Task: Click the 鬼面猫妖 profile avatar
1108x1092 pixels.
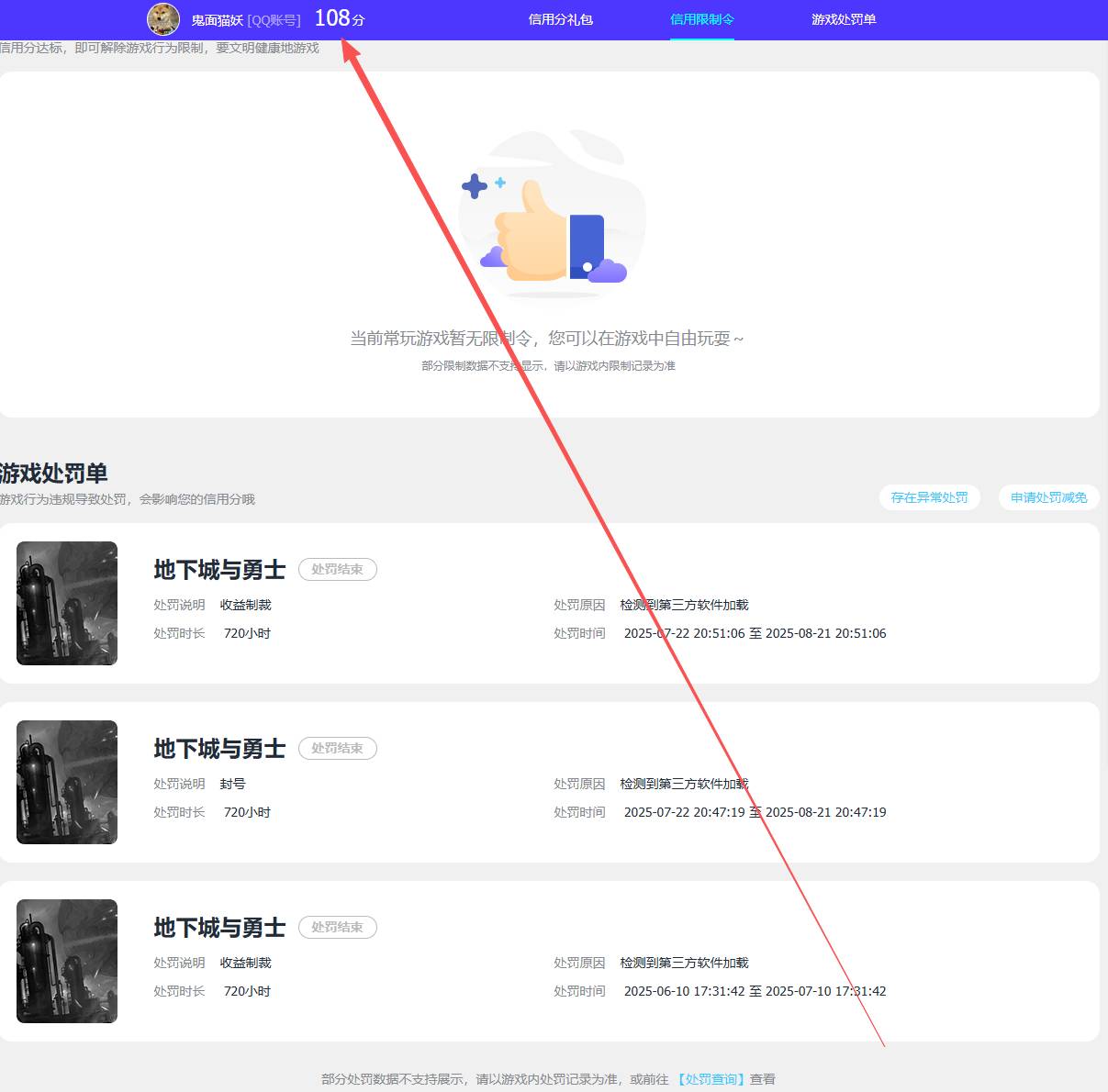Action: [163, 19]
